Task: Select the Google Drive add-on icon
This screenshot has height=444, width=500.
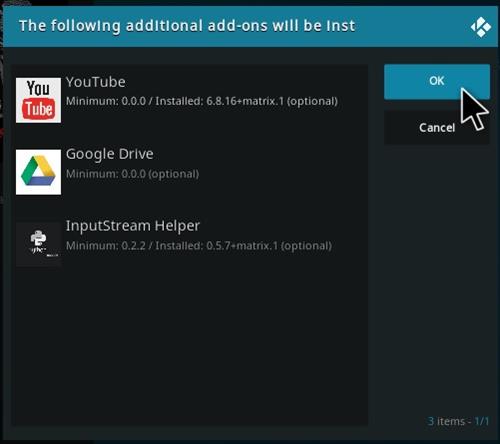Action: tap(38, 172)
